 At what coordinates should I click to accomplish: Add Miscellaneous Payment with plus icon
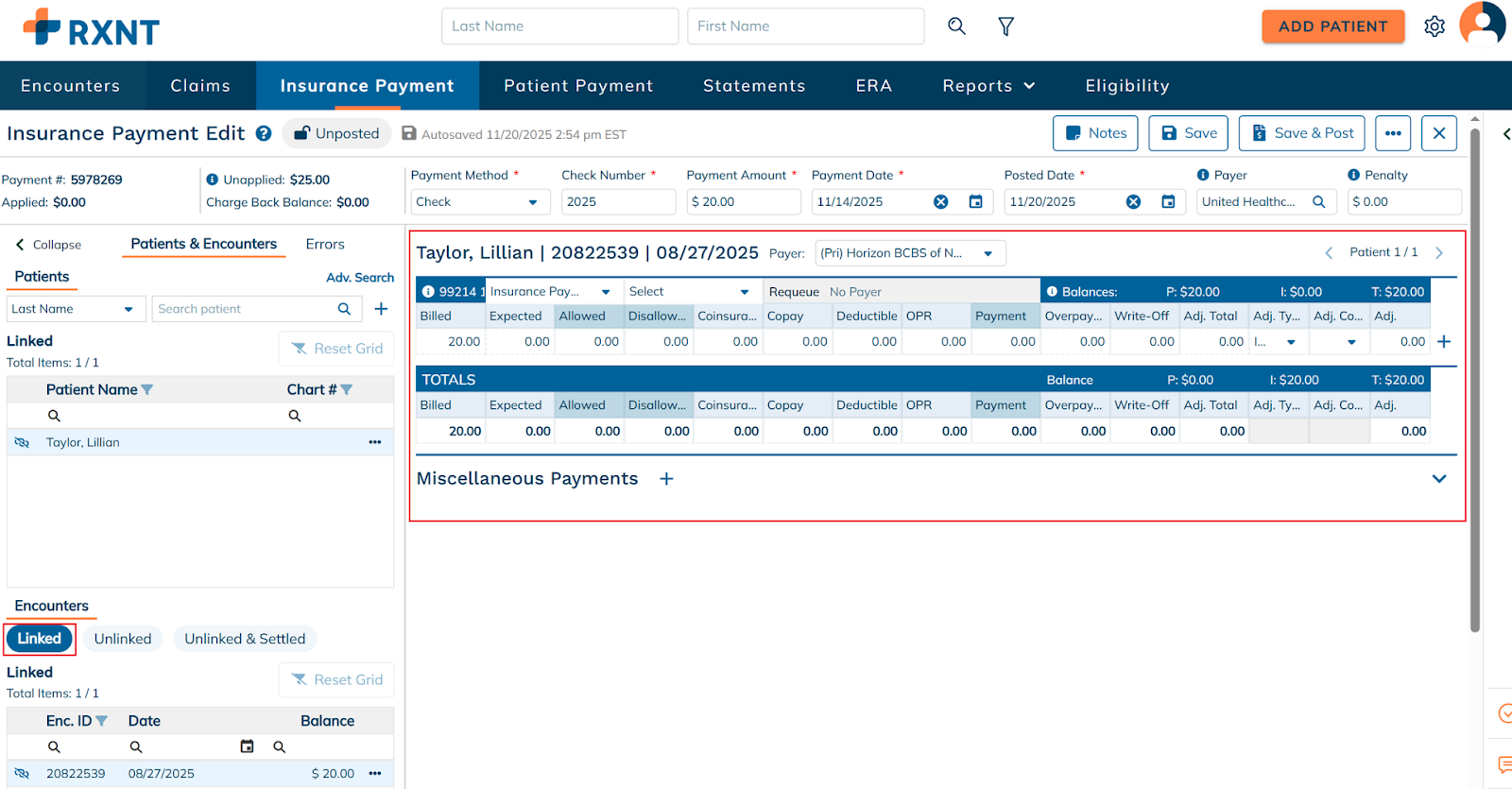point(666,479)
